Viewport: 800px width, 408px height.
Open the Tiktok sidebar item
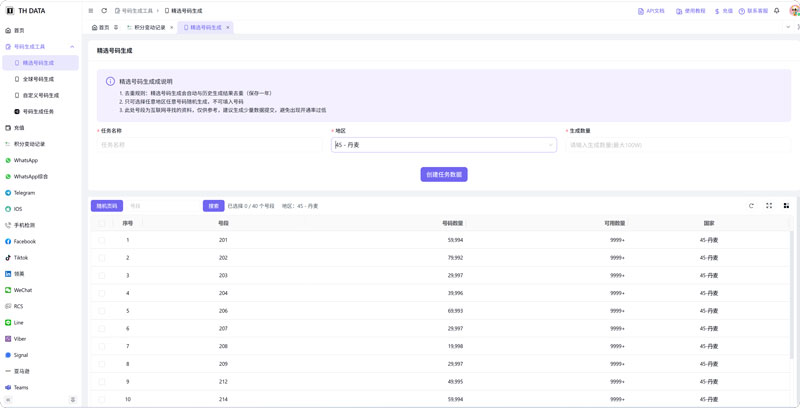tap(21, 258)
